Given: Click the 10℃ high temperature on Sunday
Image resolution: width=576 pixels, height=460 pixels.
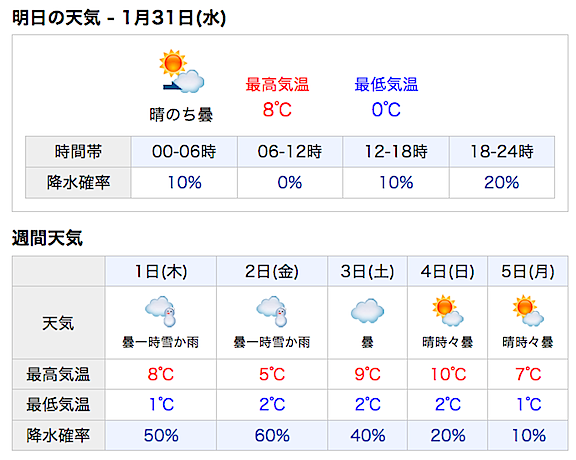Looking at the screenshot, I should click(448, 374).
